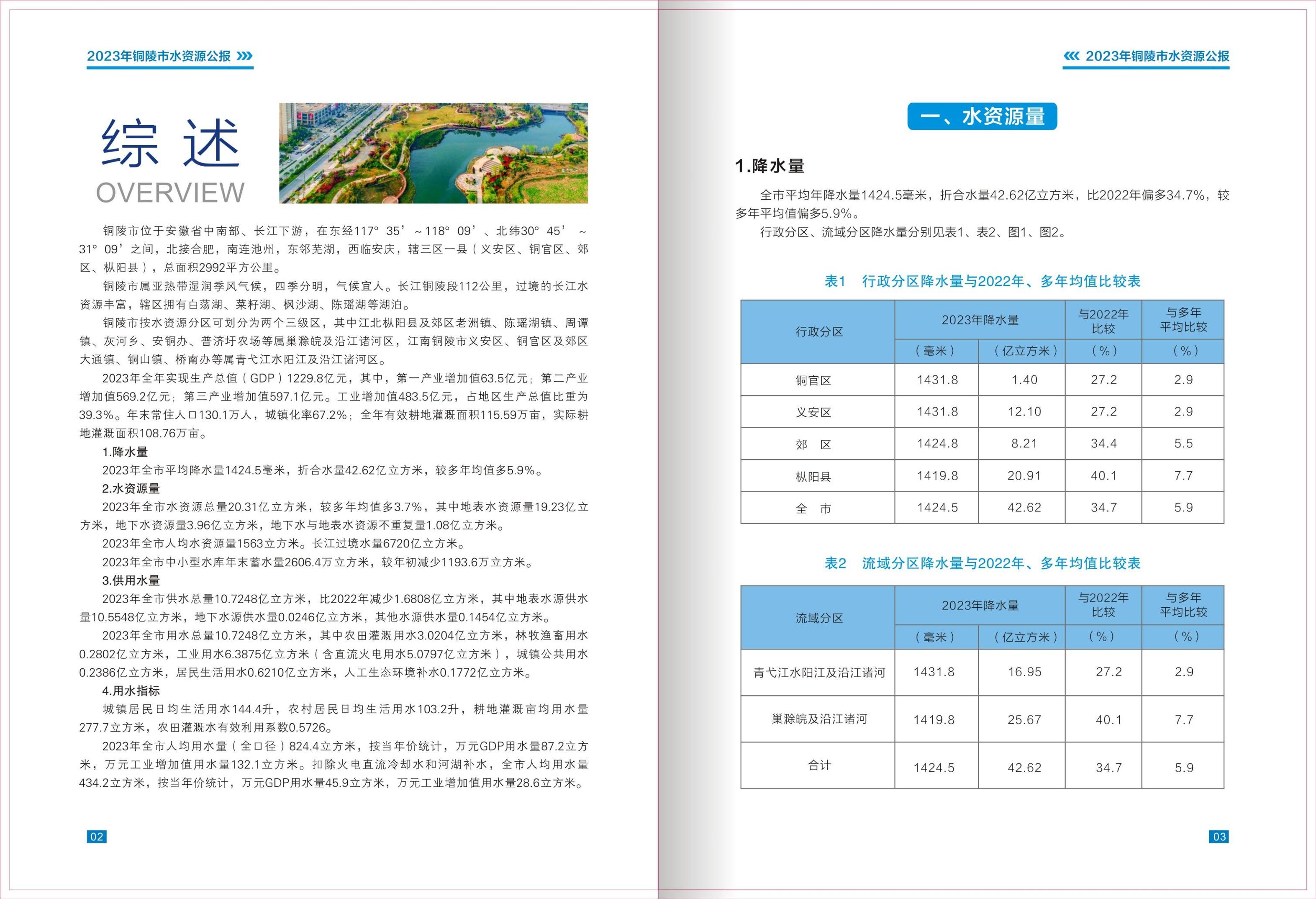
Task: Click the 表1 table title
Action: (x=983, y=281)
